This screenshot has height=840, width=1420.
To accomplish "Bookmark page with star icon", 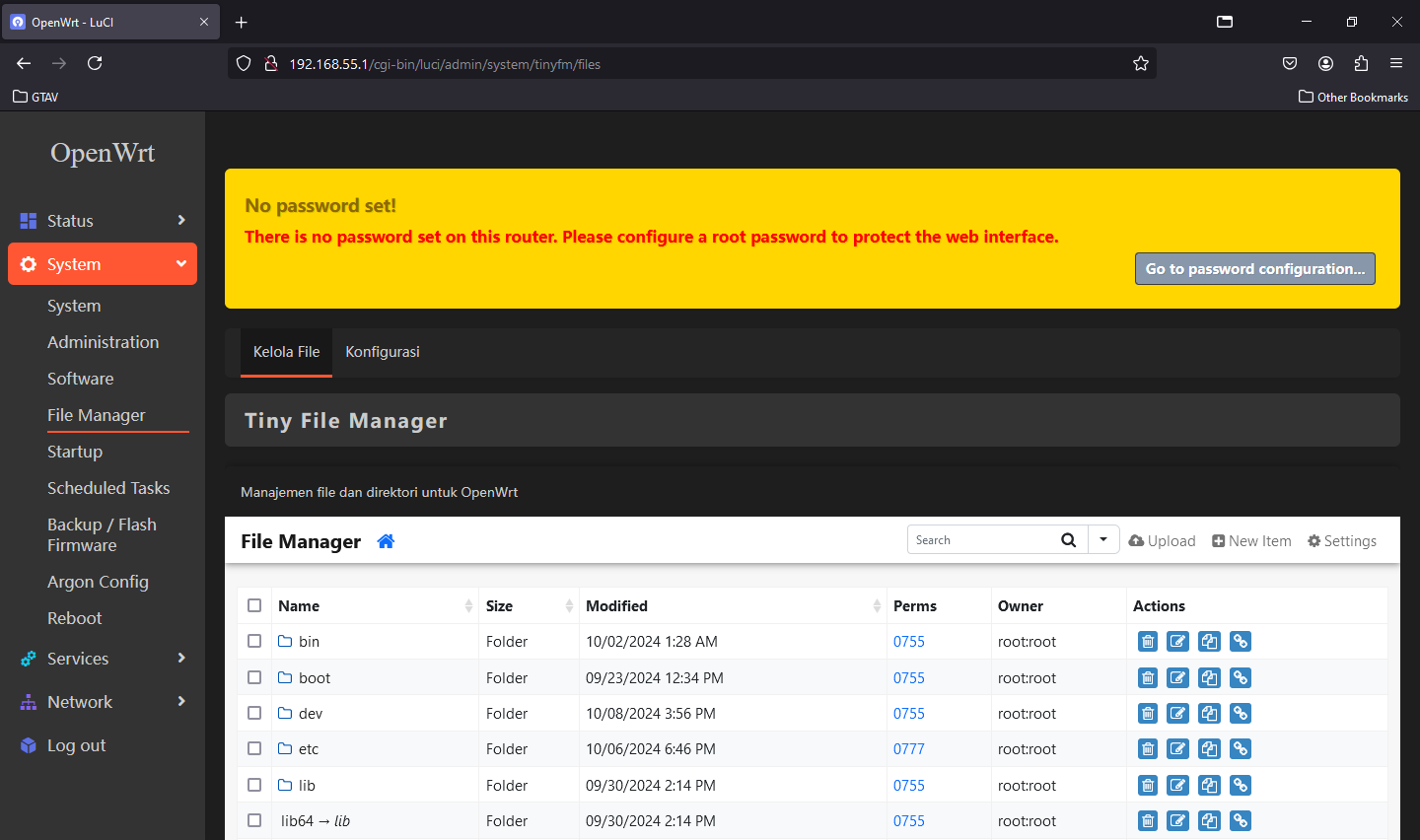I will (x=1141, y=64).
